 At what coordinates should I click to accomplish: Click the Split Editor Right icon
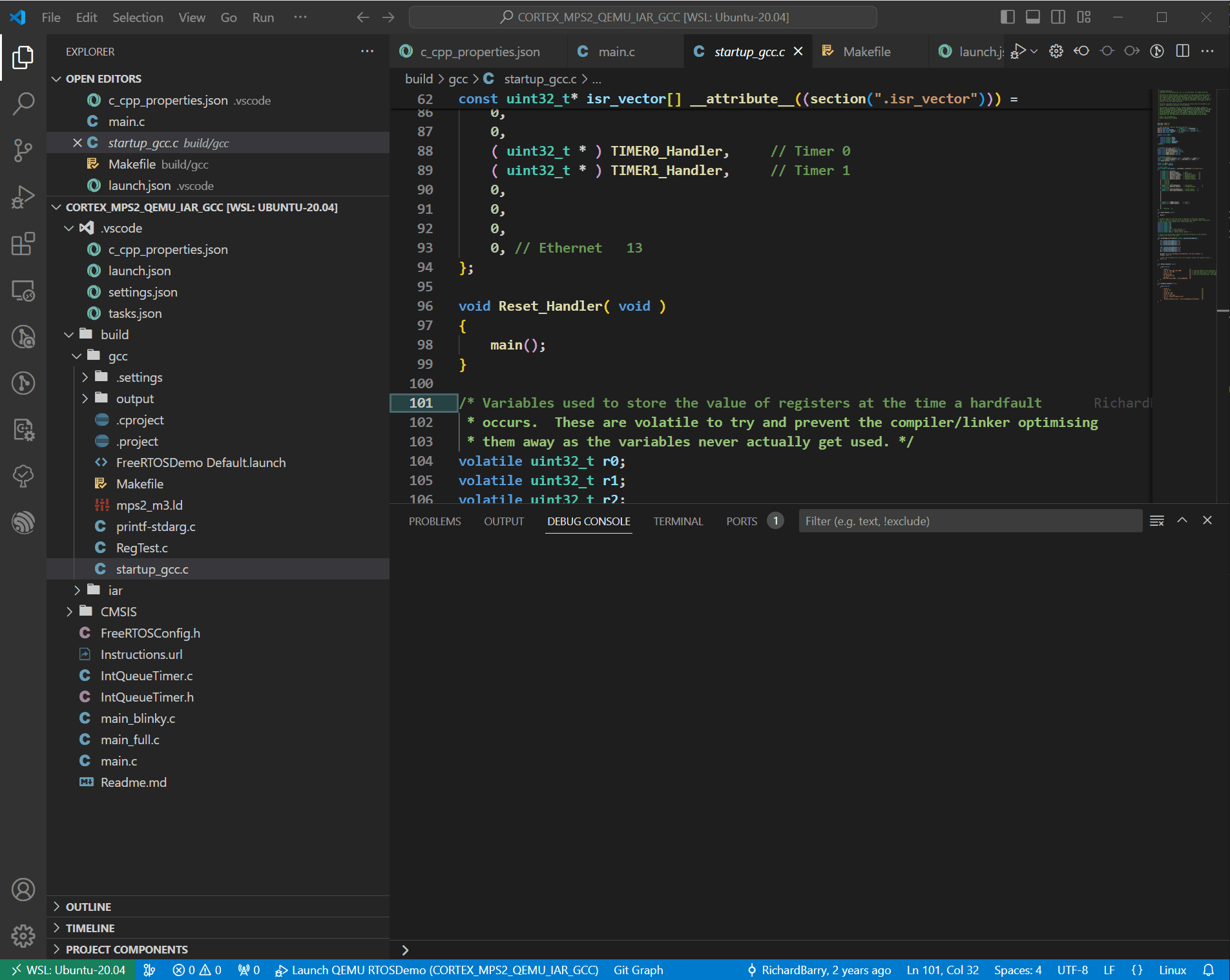(1183, 51)
